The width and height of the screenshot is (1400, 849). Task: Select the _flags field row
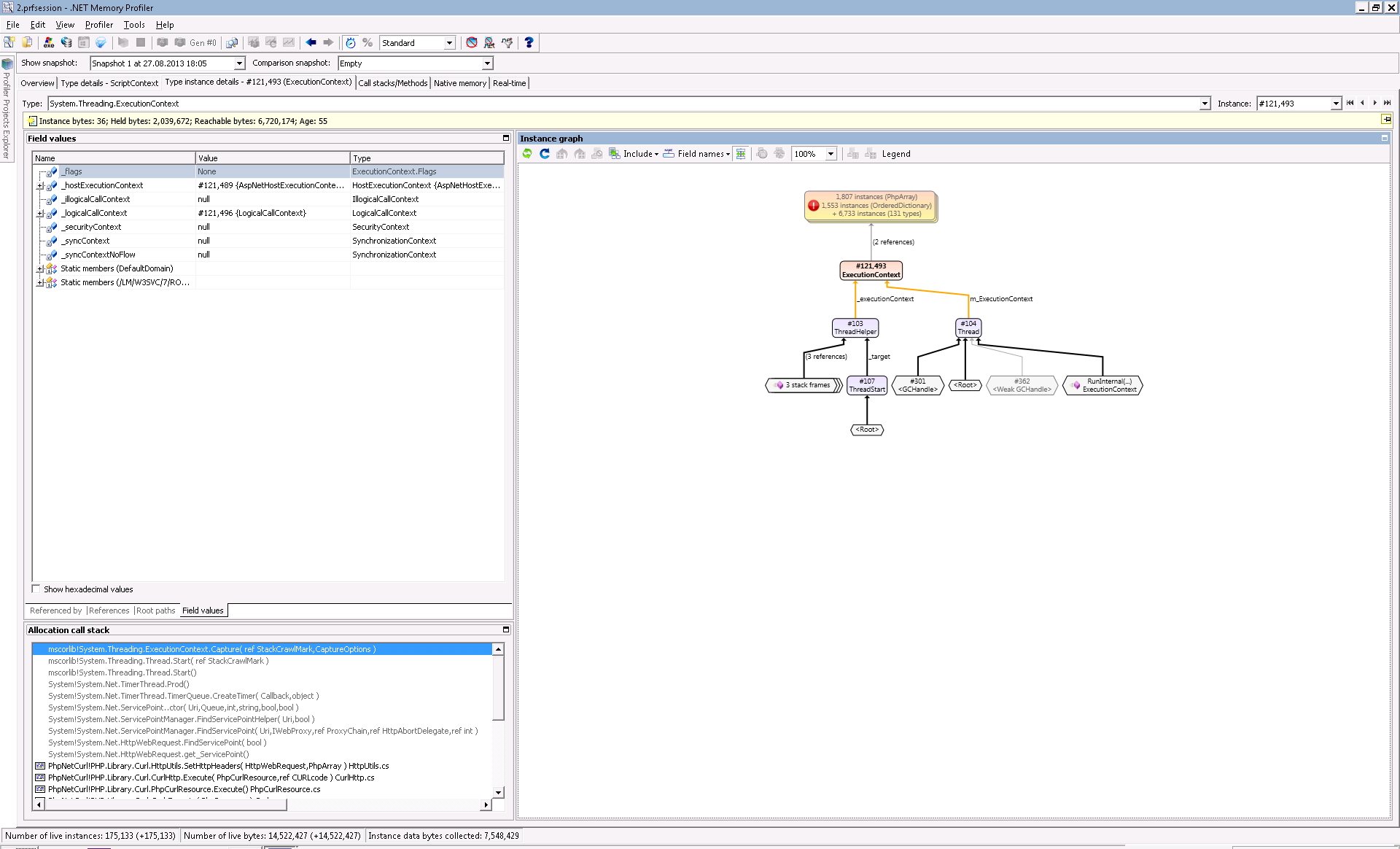[268, 171]
